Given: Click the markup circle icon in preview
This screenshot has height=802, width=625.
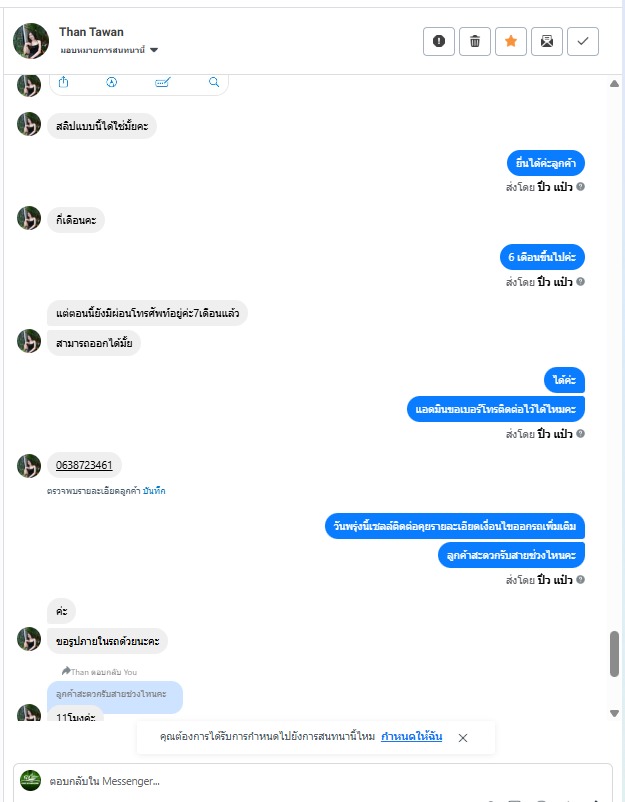Looking at the screenshot, I should tap(111, 82).
